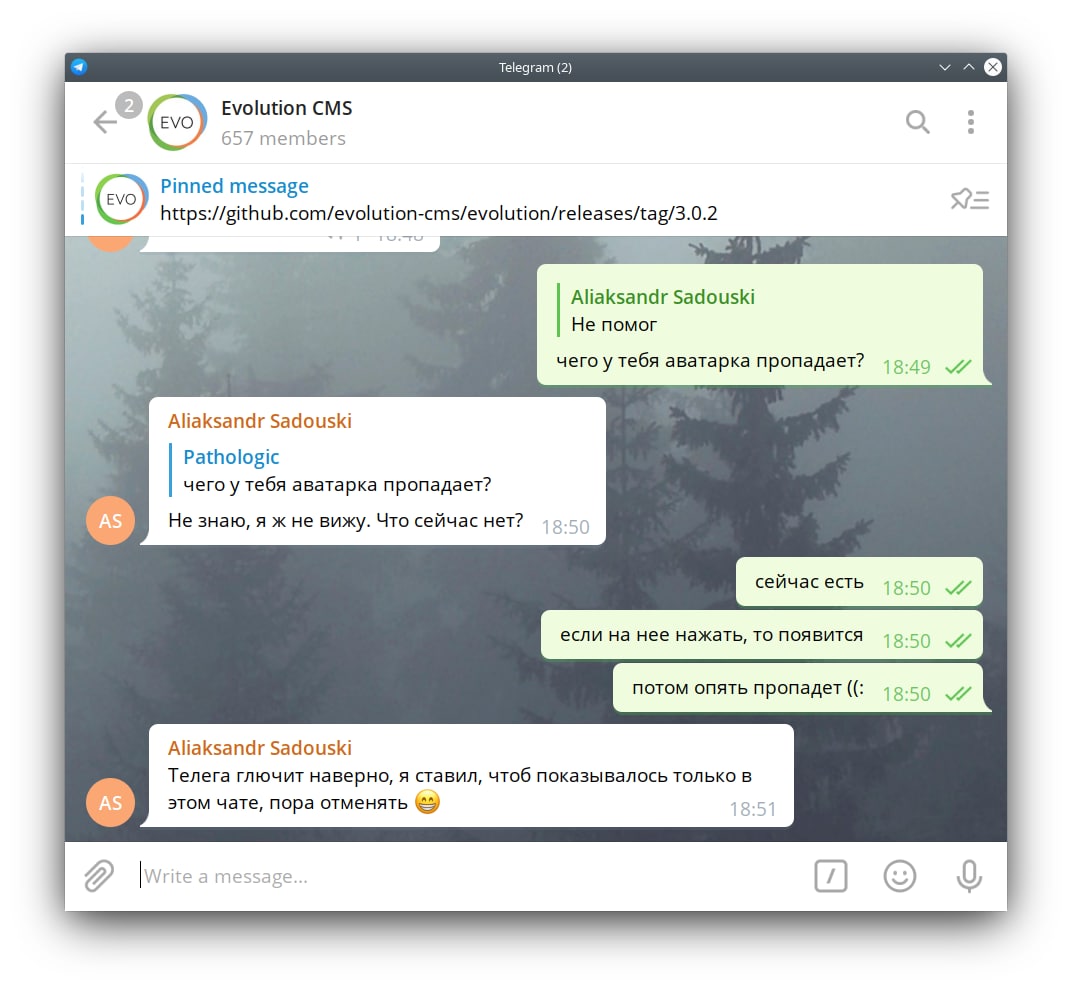
Task: Click the 'сейчас есть' outgoing message bubble
Action: pos(859,583)
